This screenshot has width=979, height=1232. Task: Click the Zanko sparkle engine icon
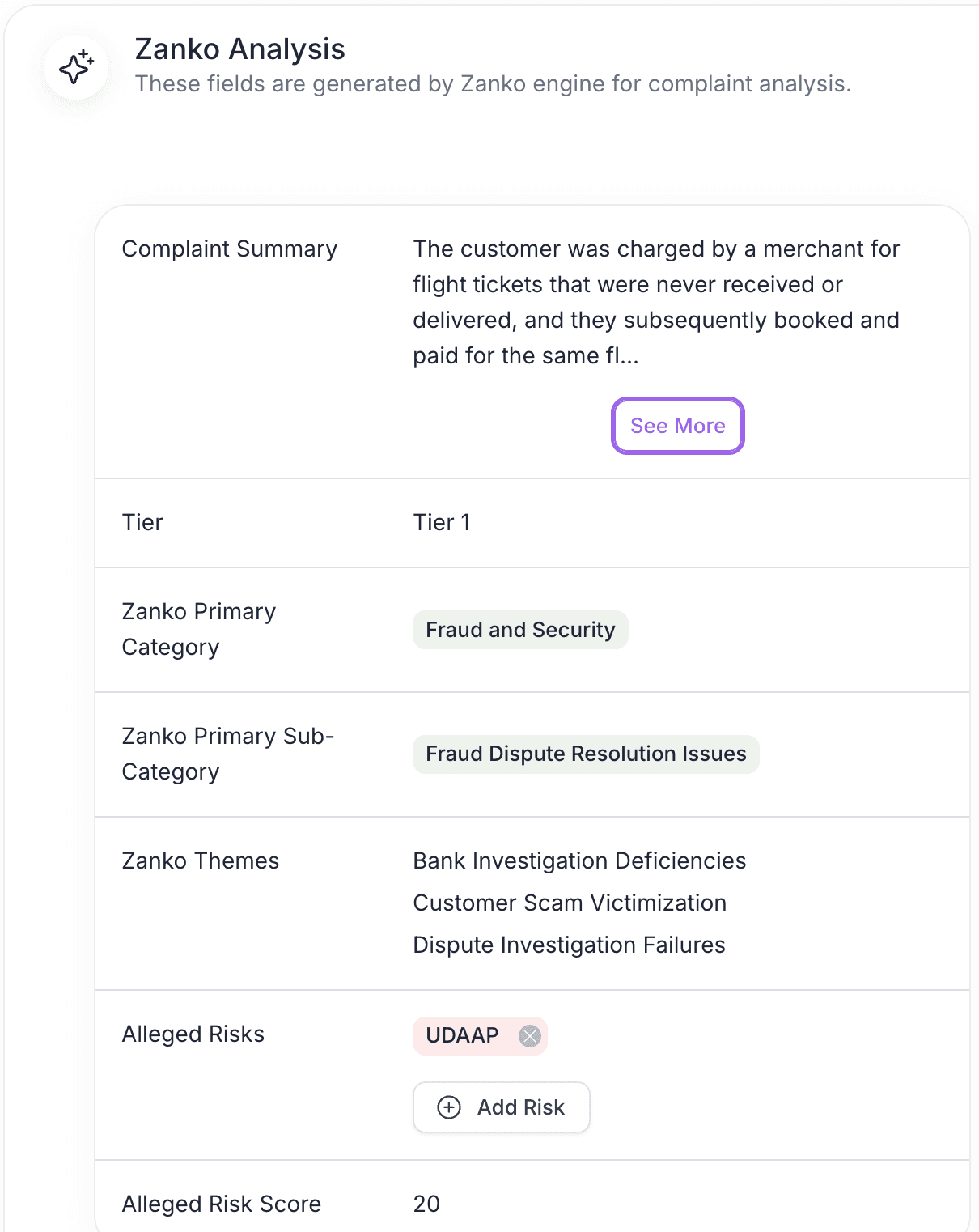pos(75,68)
